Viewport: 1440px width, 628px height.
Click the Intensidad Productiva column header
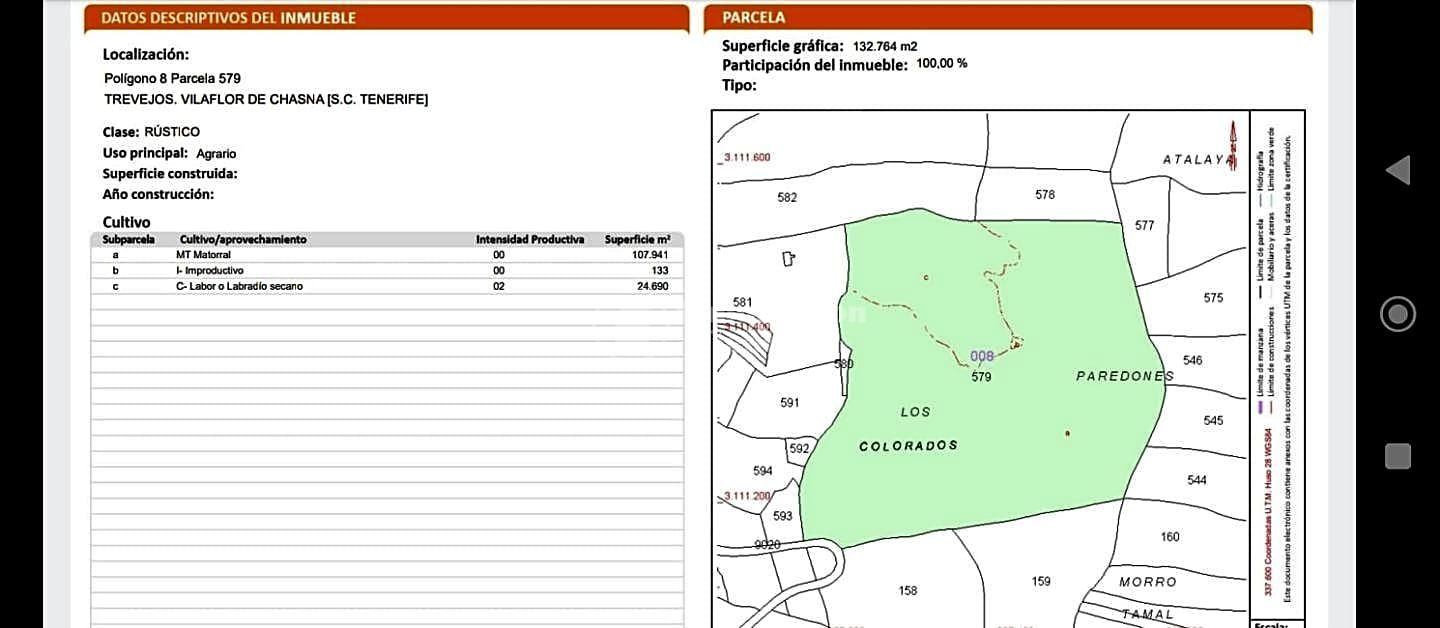pos(529,240)
